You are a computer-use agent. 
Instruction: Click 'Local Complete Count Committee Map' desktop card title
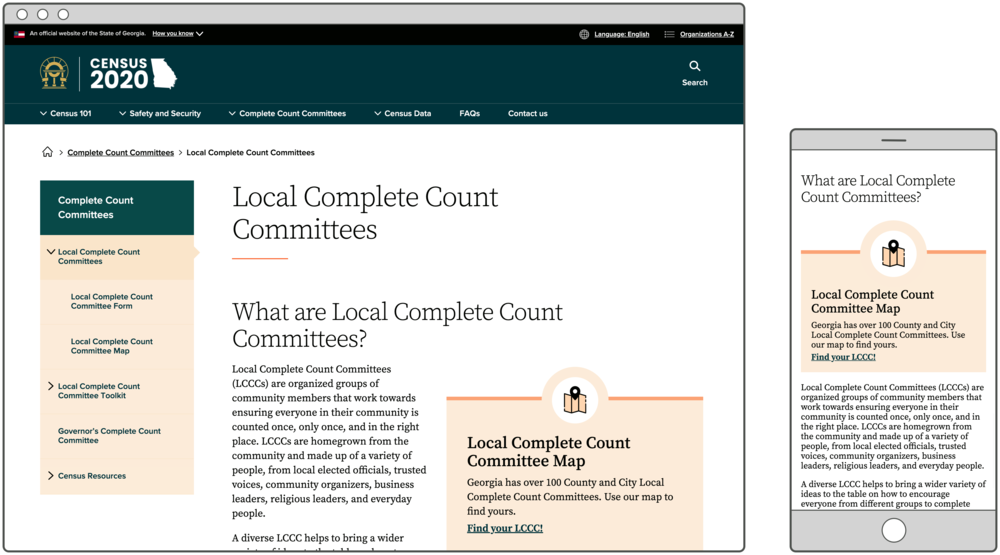tap(548, 452)
